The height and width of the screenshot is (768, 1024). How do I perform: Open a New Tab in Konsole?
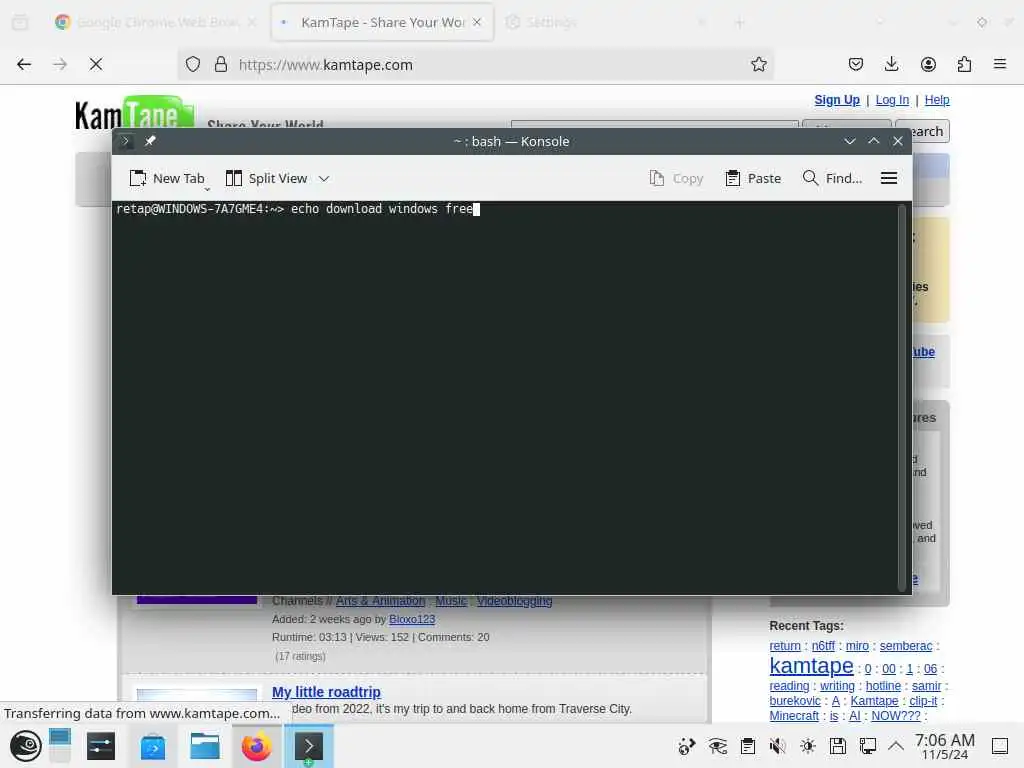coord(167,178)
